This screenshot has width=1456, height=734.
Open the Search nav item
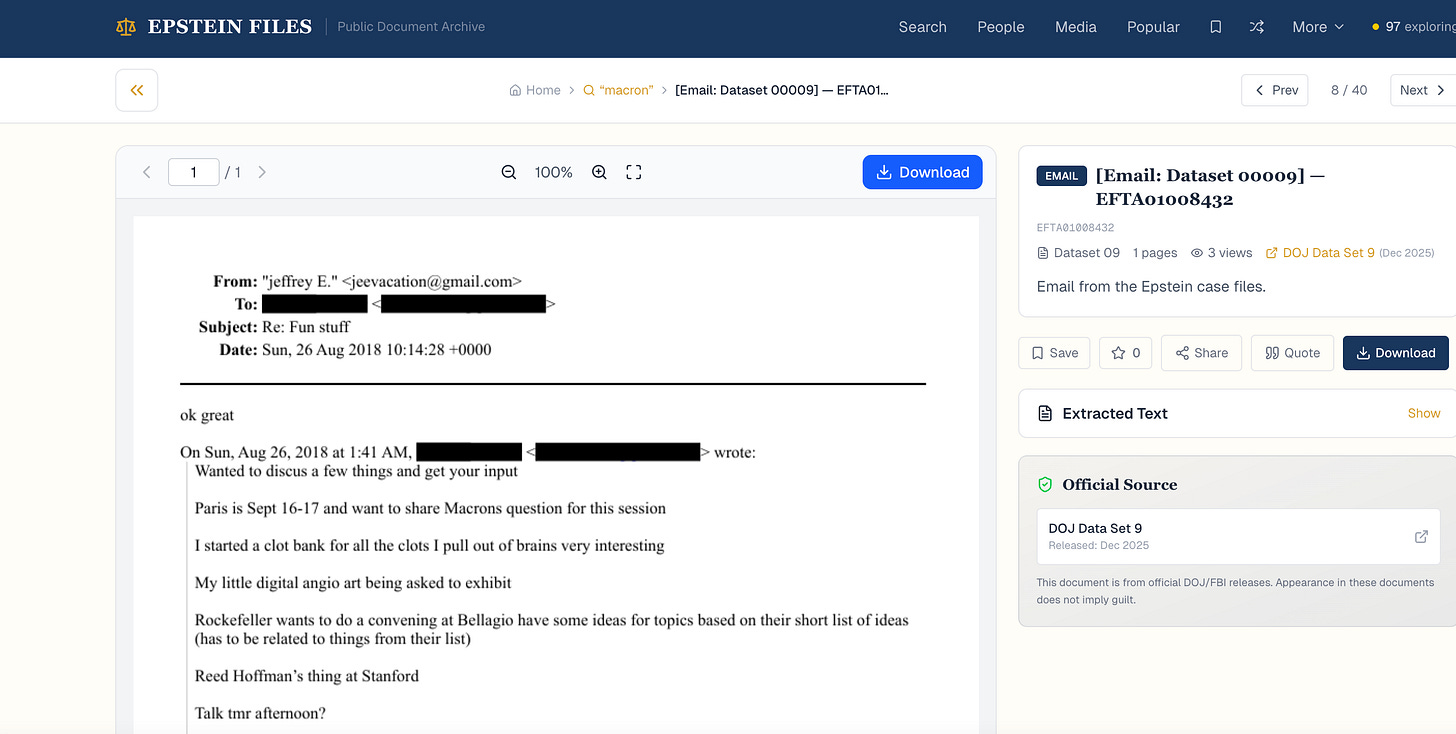[x=922, y=27]
